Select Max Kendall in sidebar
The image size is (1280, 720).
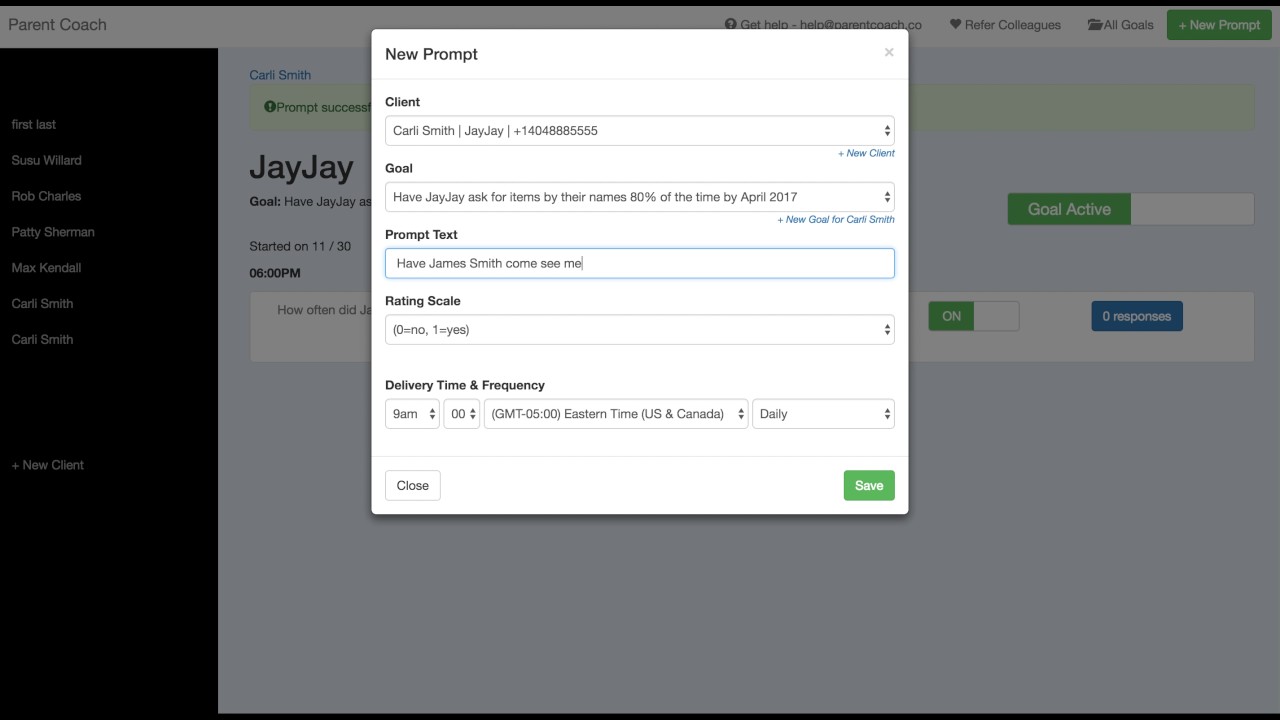coord(46,268)
